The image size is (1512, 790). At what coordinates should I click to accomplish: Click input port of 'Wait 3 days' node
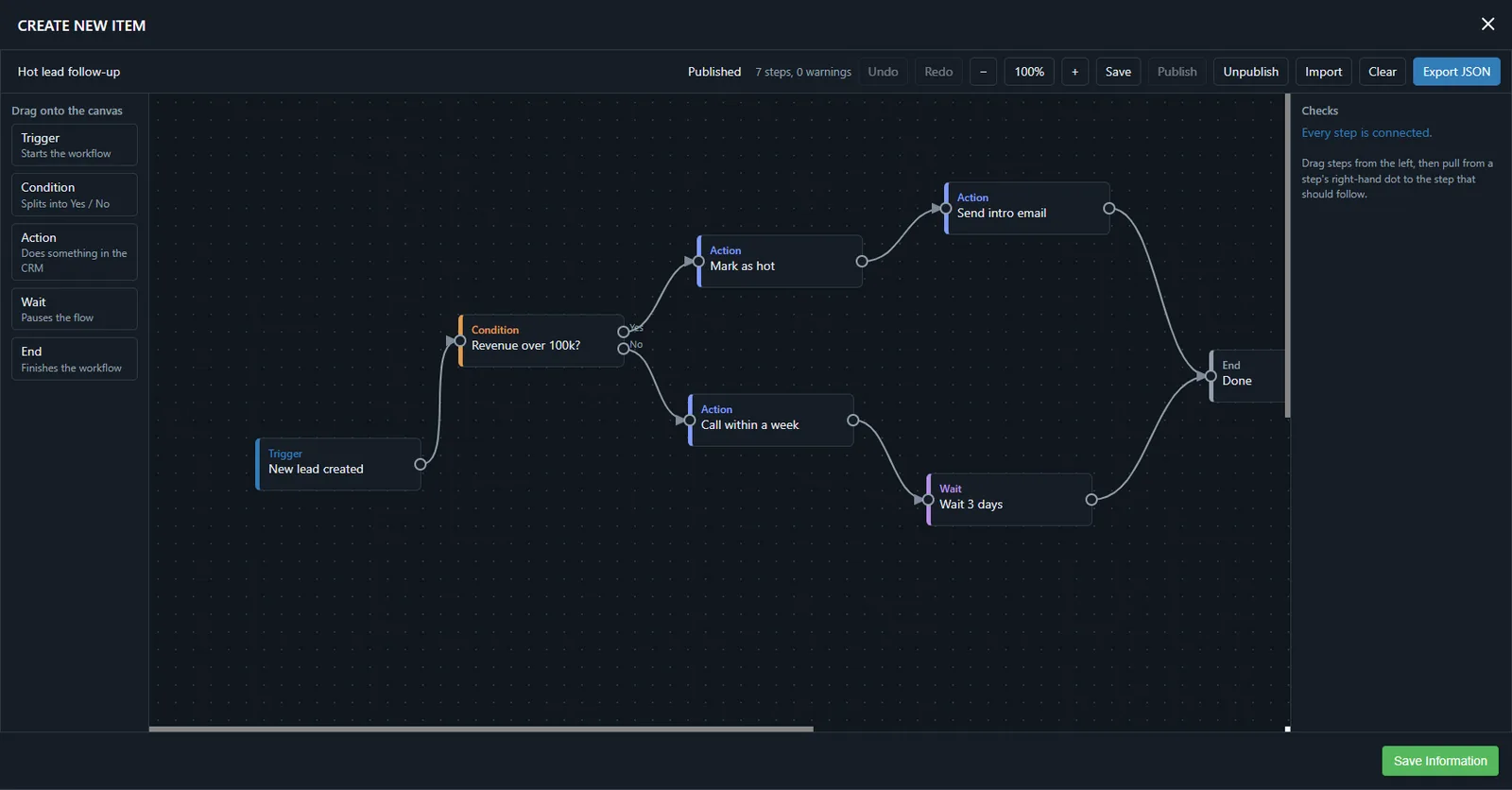(928, 500)
